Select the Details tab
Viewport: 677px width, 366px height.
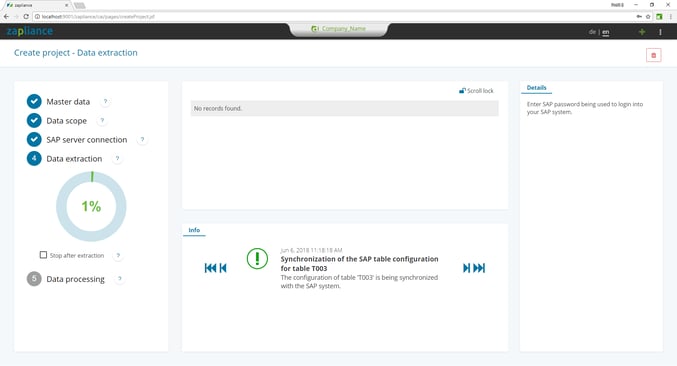tap(536, 88)
